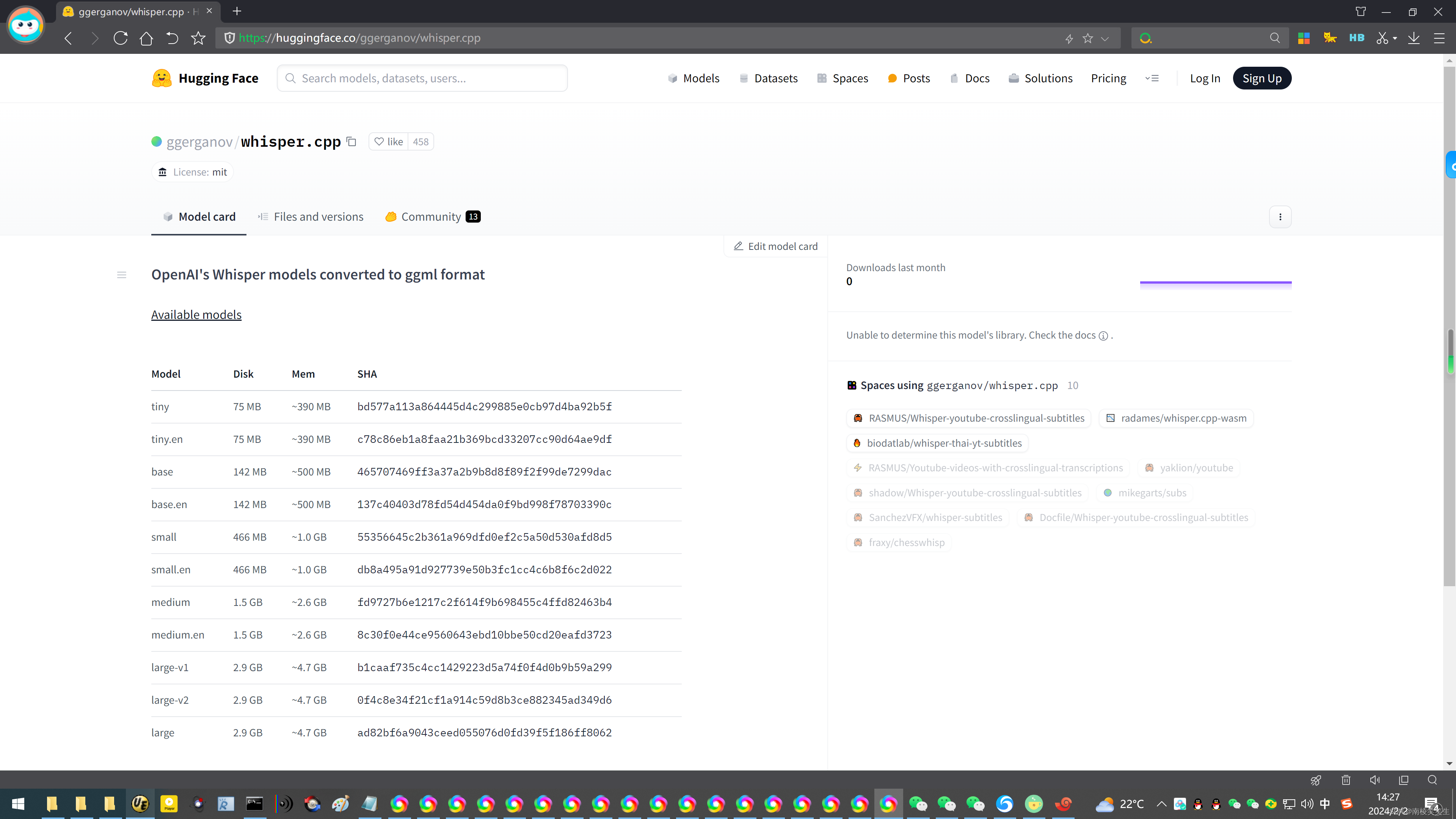Open three-dot model options menu
The height and width of the screenshot is (819, 1456).
(1280, 217)
